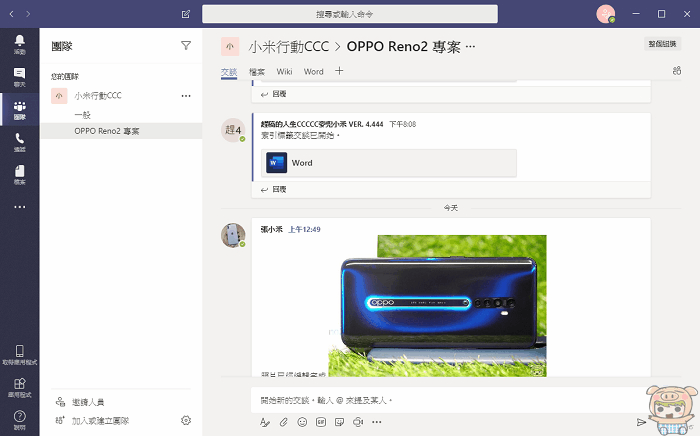700x436 pixels.
Task: Open the profile avatar menu
Action: (606, 14)
